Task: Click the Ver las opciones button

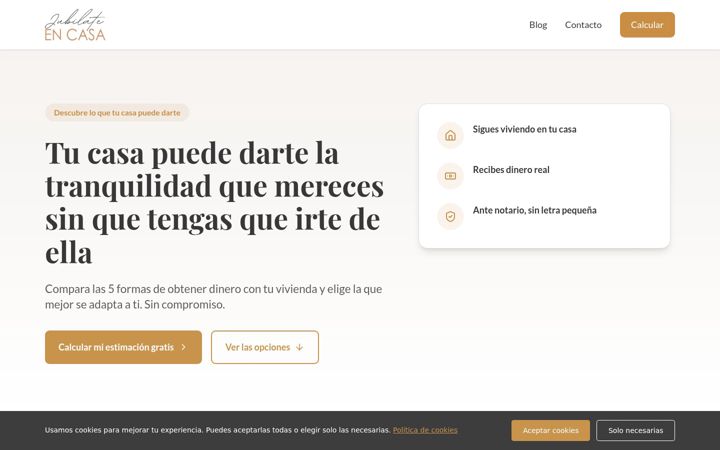Action: 264,347
